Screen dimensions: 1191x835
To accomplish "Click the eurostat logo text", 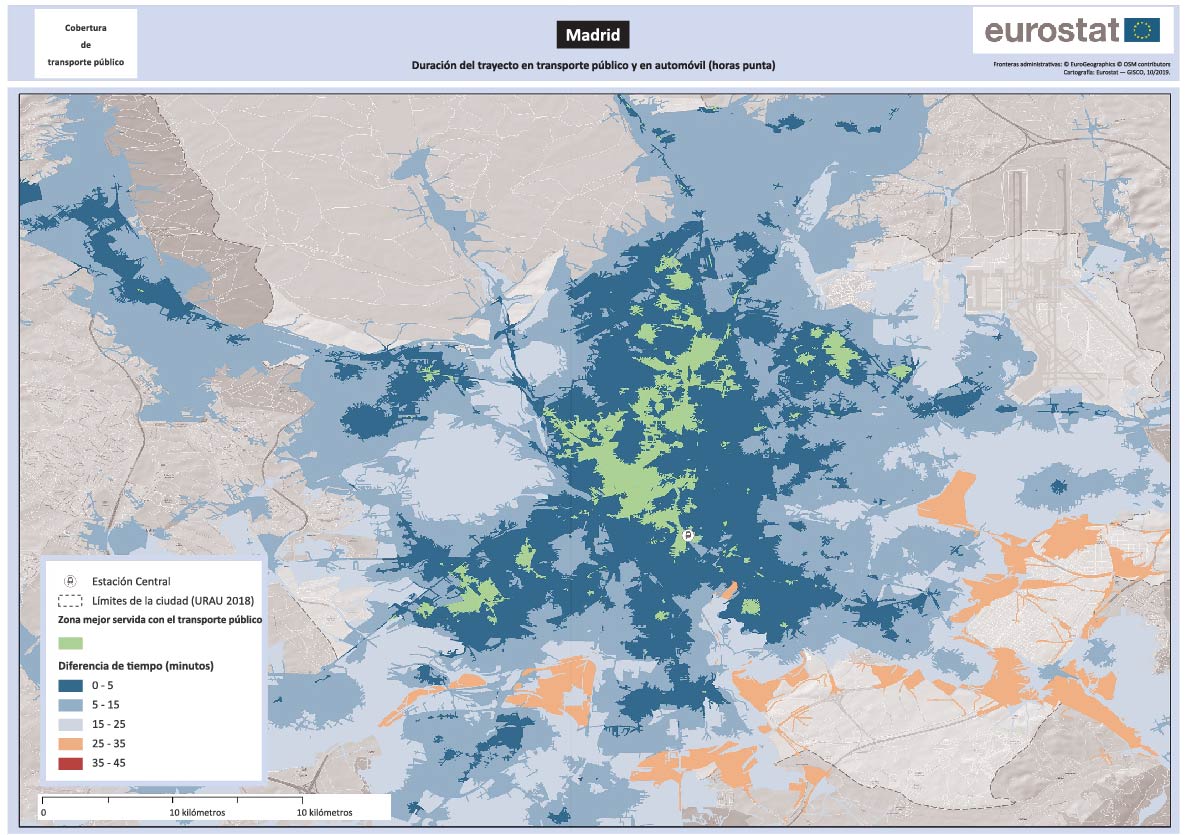I will [1051, 31].
